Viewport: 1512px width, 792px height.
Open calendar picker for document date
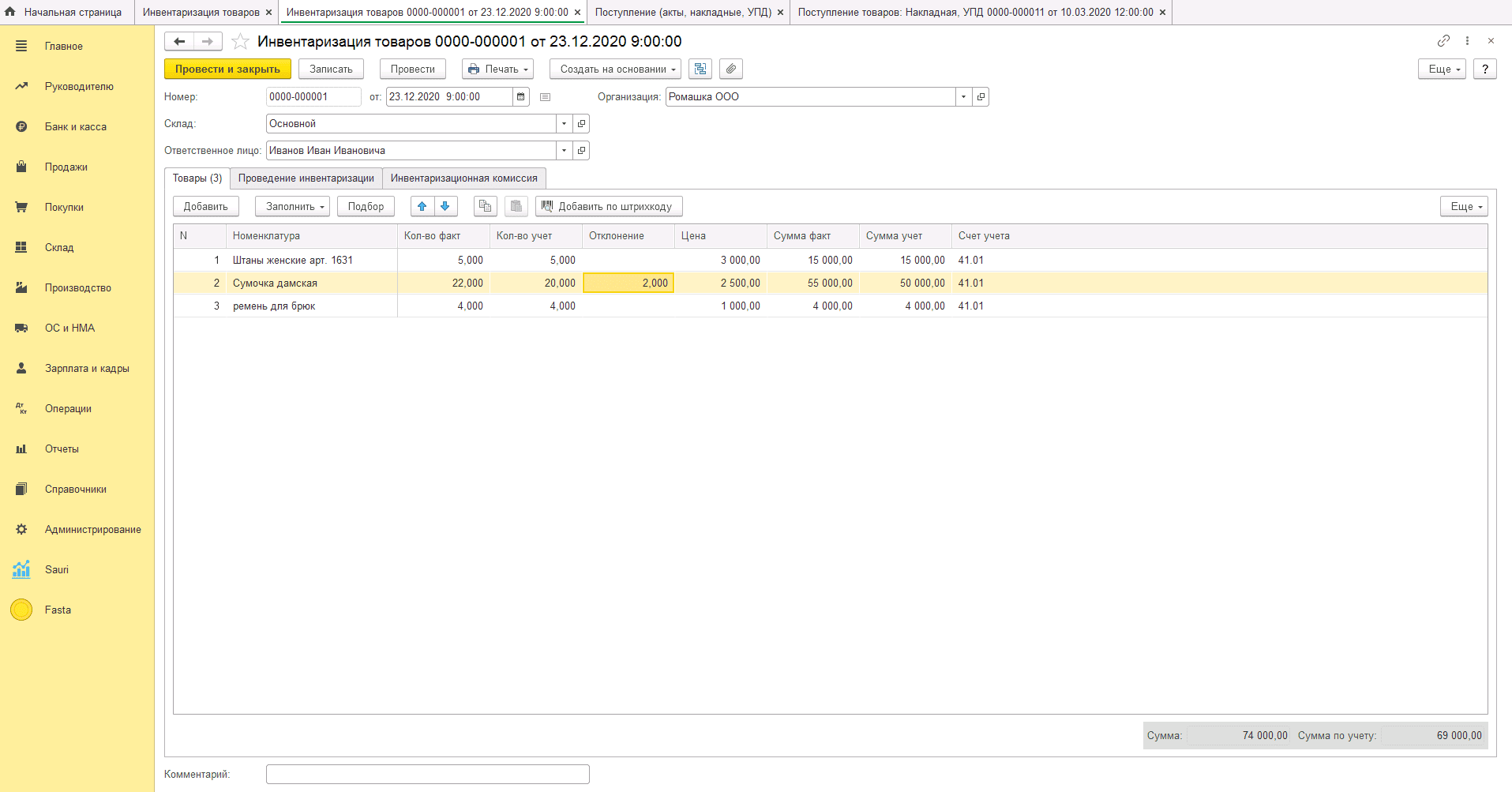click(521, 97)
